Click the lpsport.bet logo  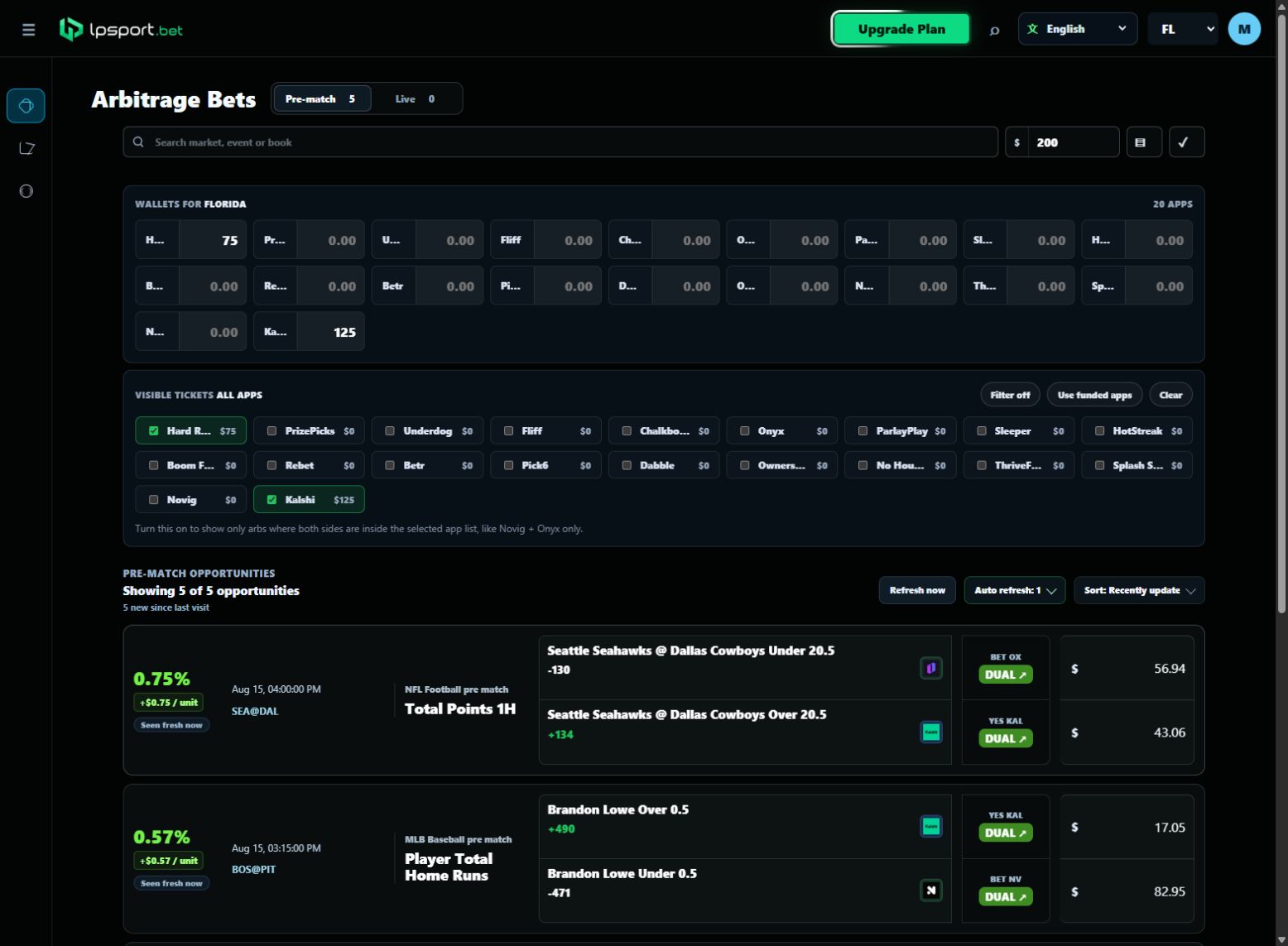pos(121,30)
